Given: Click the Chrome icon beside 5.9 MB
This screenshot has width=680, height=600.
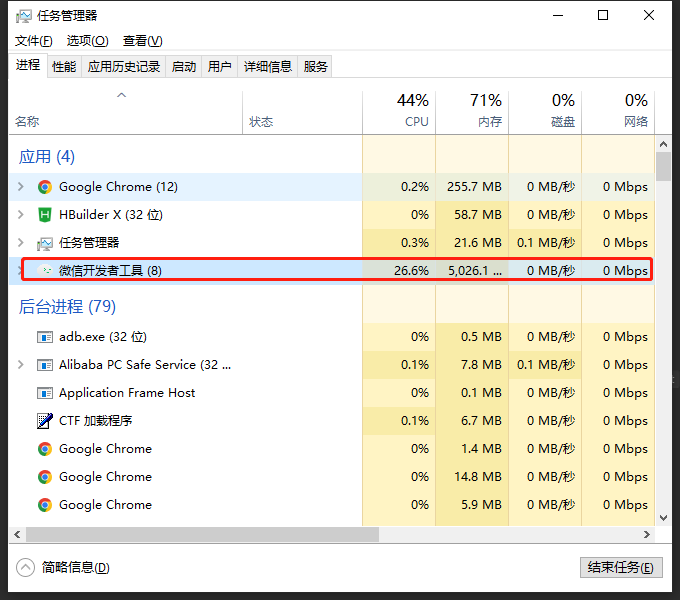Looking at the screenshot, I should click(x=45, y=505).
